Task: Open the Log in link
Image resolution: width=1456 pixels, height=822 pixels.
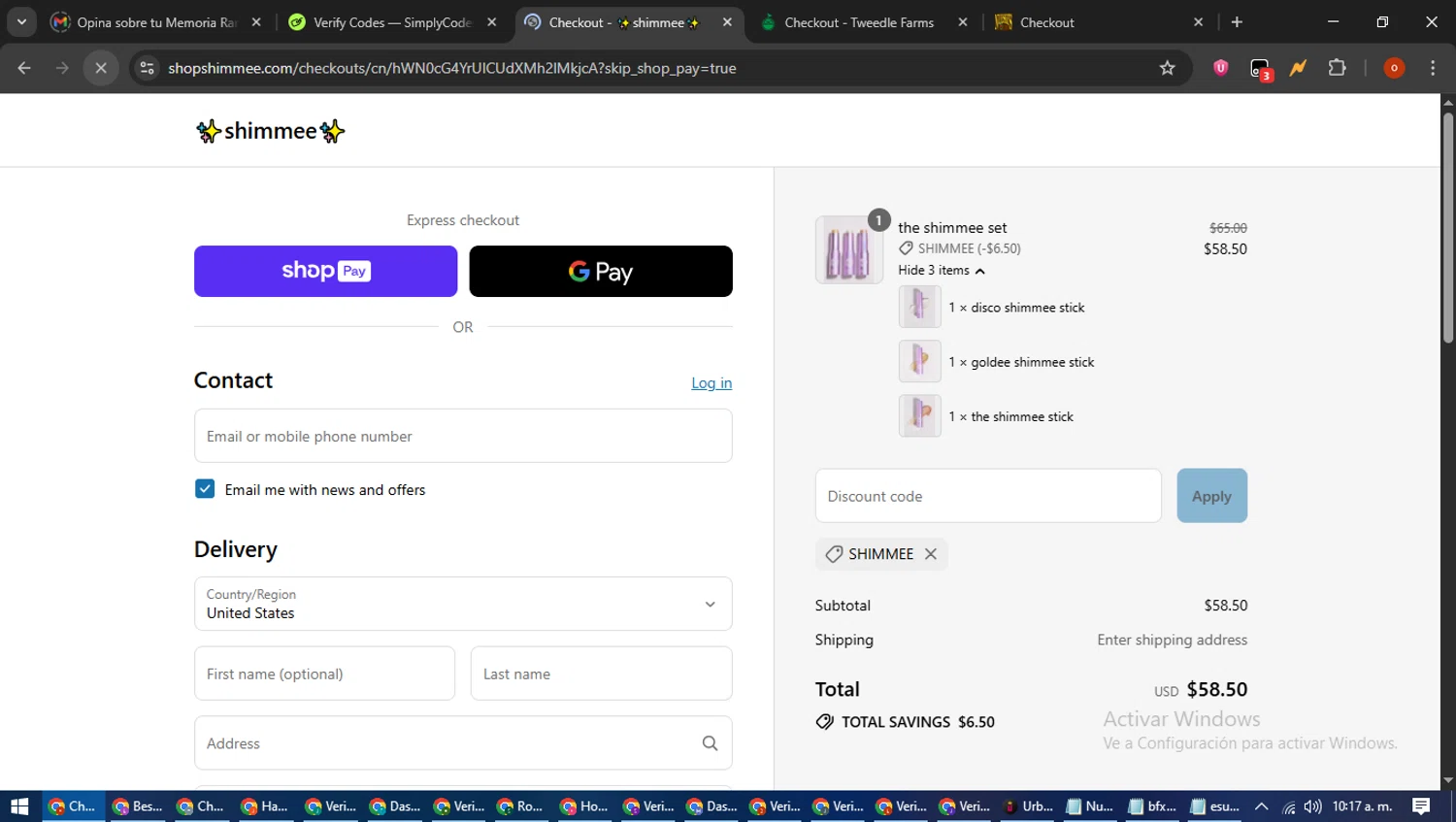Action: click(x=711, y=383)
